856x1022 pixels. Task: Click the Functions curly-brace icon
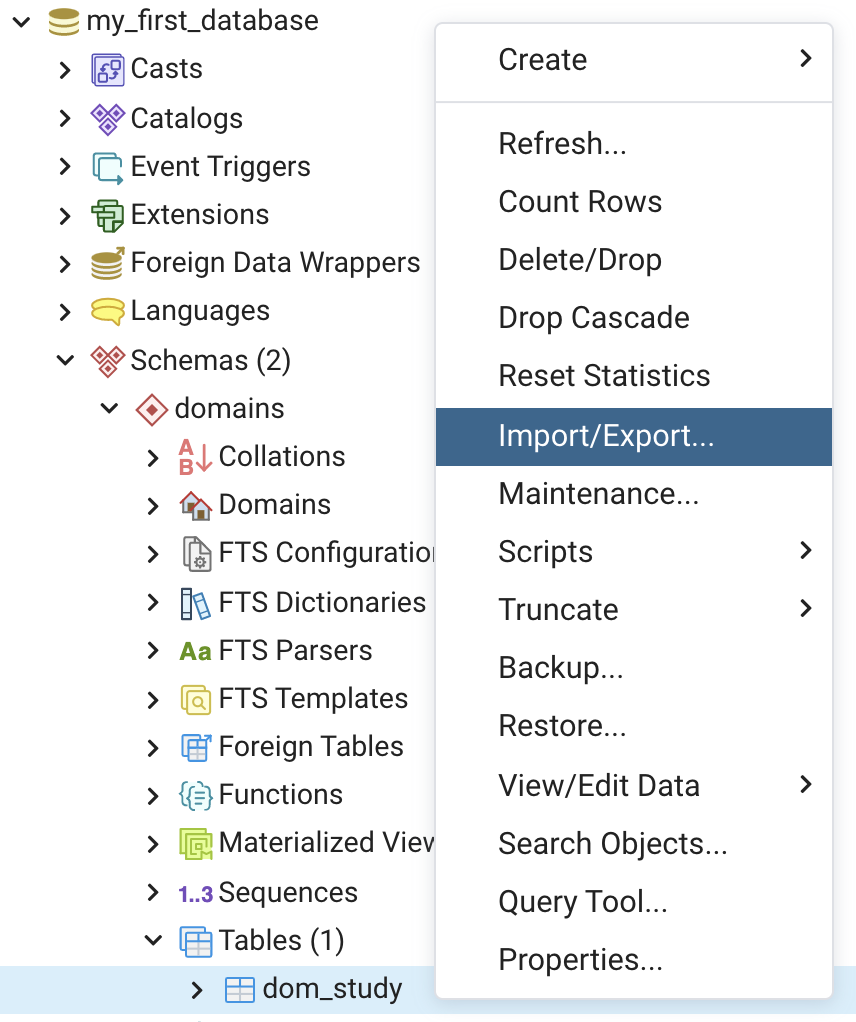[x=195, y=795]
